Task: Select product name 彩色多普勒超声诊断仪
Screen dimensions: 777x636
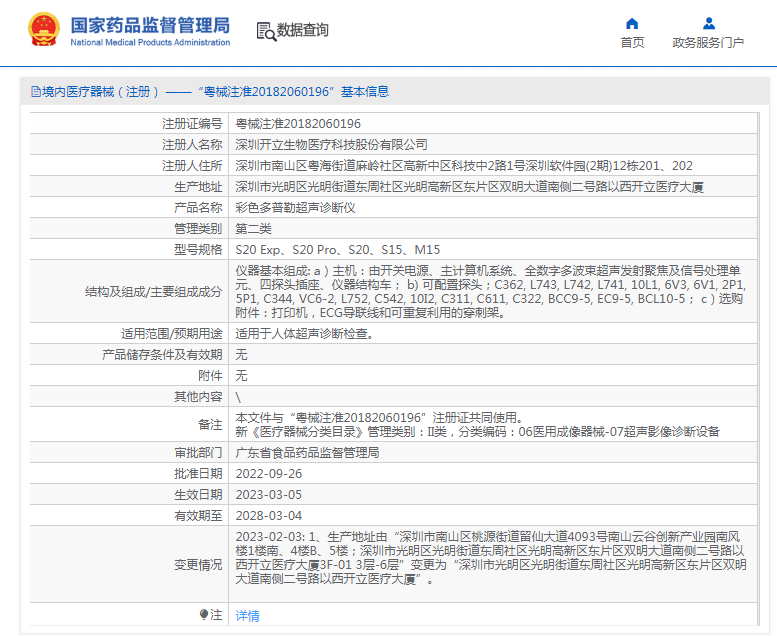Action: 295,208
